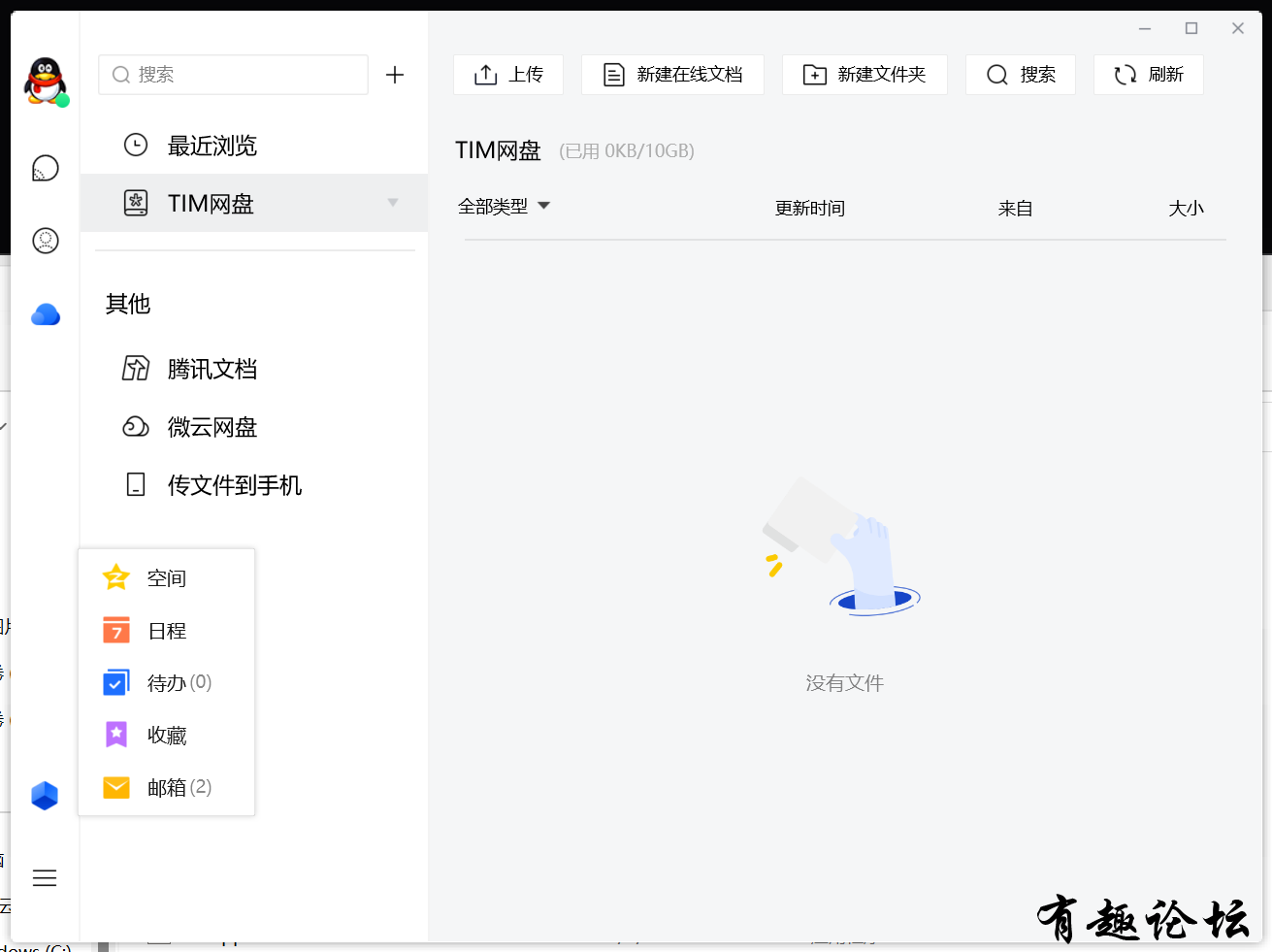The image size is (1272, 952).
Task: Select the blue cloud files icon
Action: coord(46,314)
